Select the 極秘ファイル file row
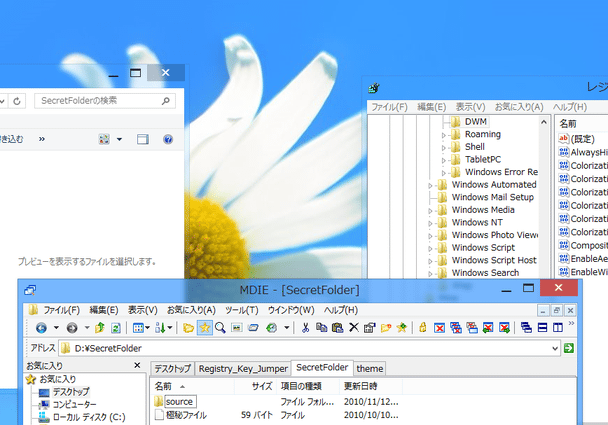This screenshot has height=425, width=608. [186, 415]
